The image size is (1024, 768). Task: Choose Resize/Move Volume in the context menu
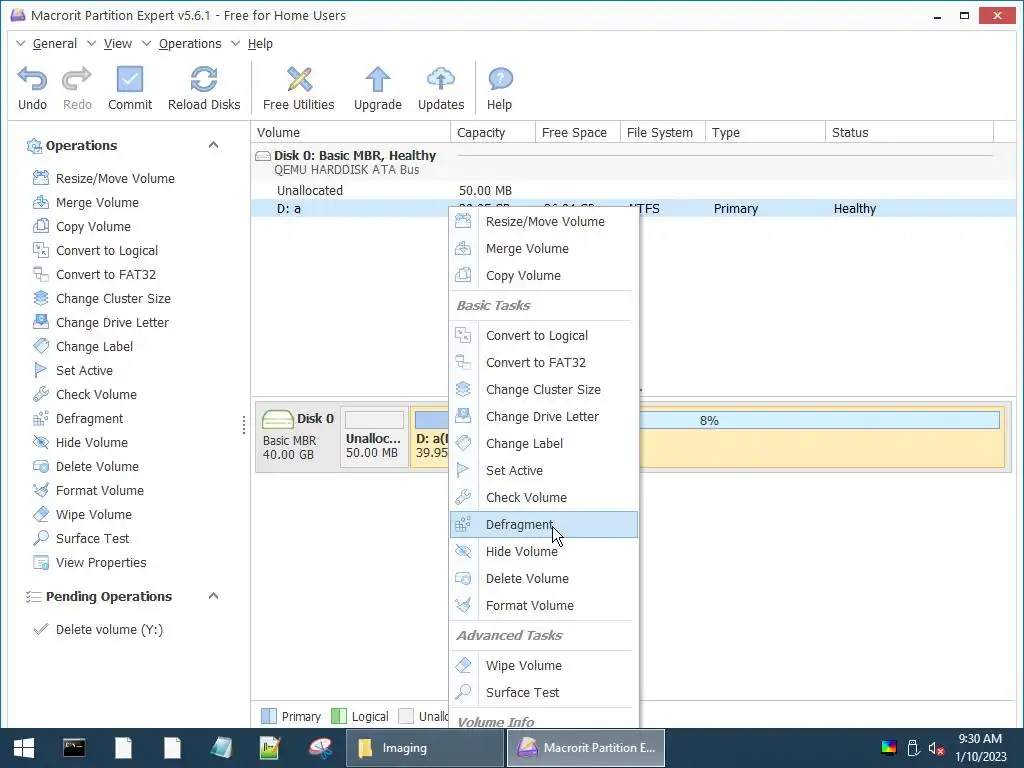pyautogui.click(x=543, y=221)
